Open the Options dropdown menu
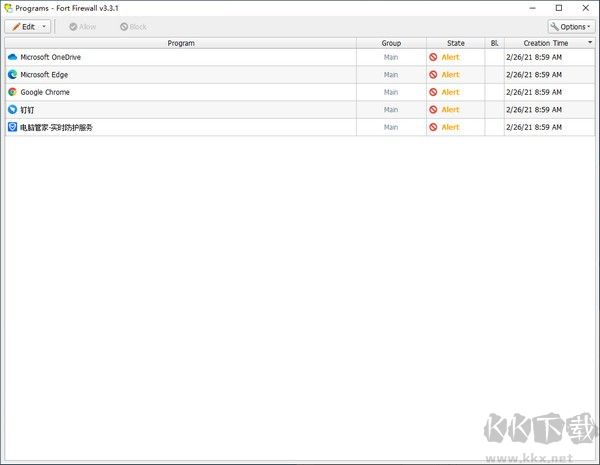 pyautogui.click(x=571, y=27)
